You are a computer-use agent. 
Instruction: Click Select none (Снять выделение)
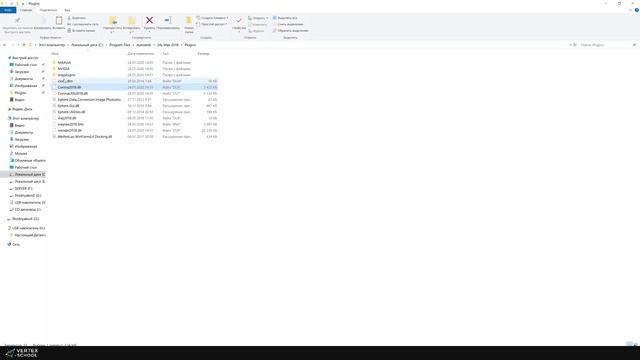coord(288,24)
